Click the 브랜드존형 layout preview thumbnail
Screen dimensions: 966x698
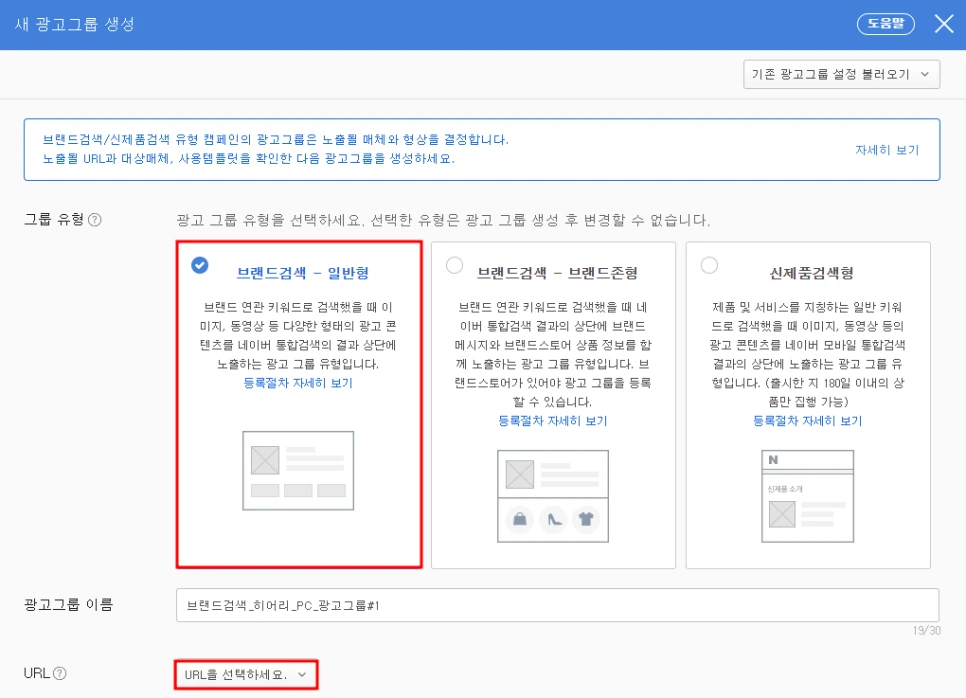tap(553, 497)
